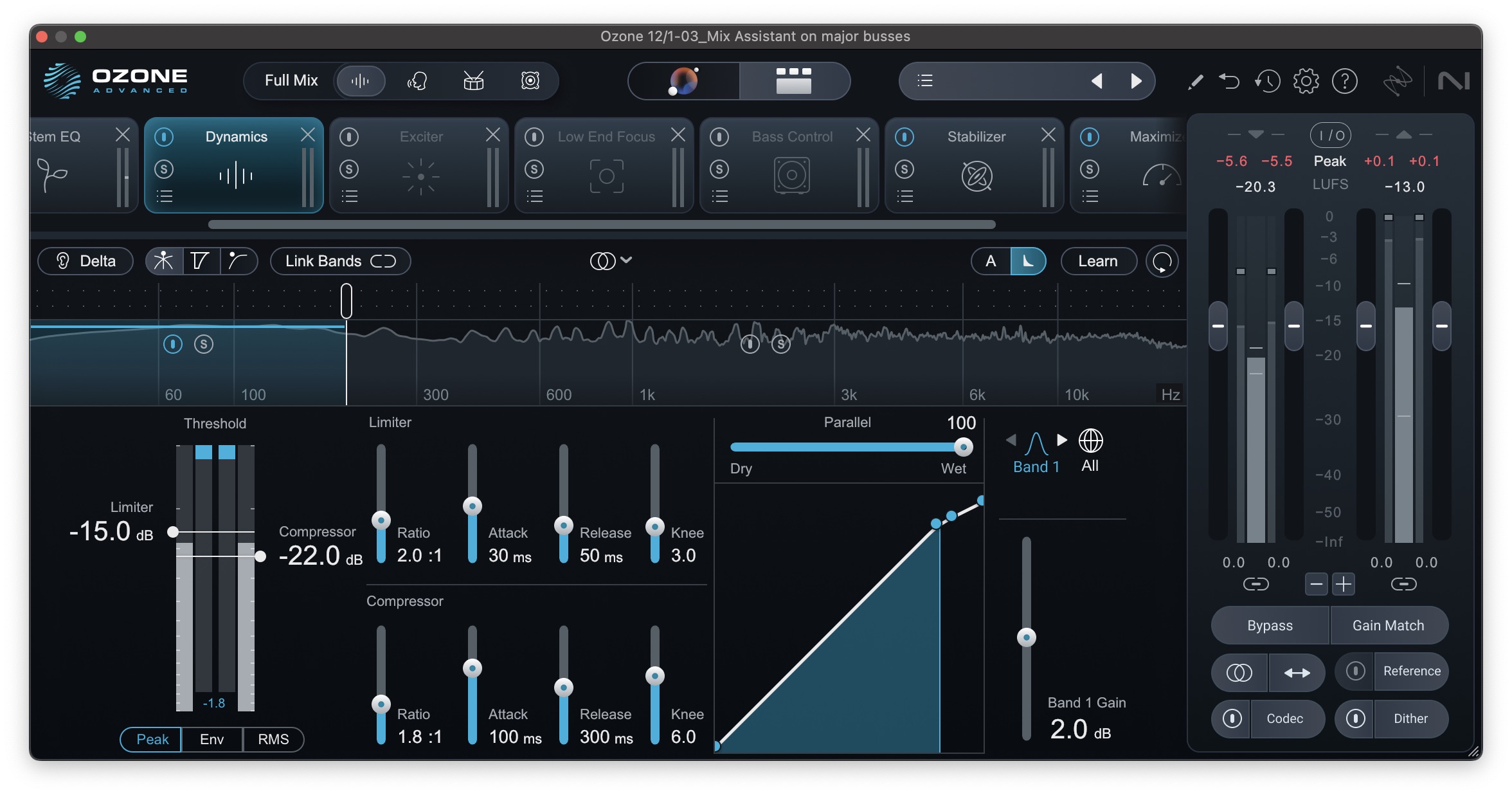Click the Gain Match button
This screenshot has height=795, width=1512.
1389,625
